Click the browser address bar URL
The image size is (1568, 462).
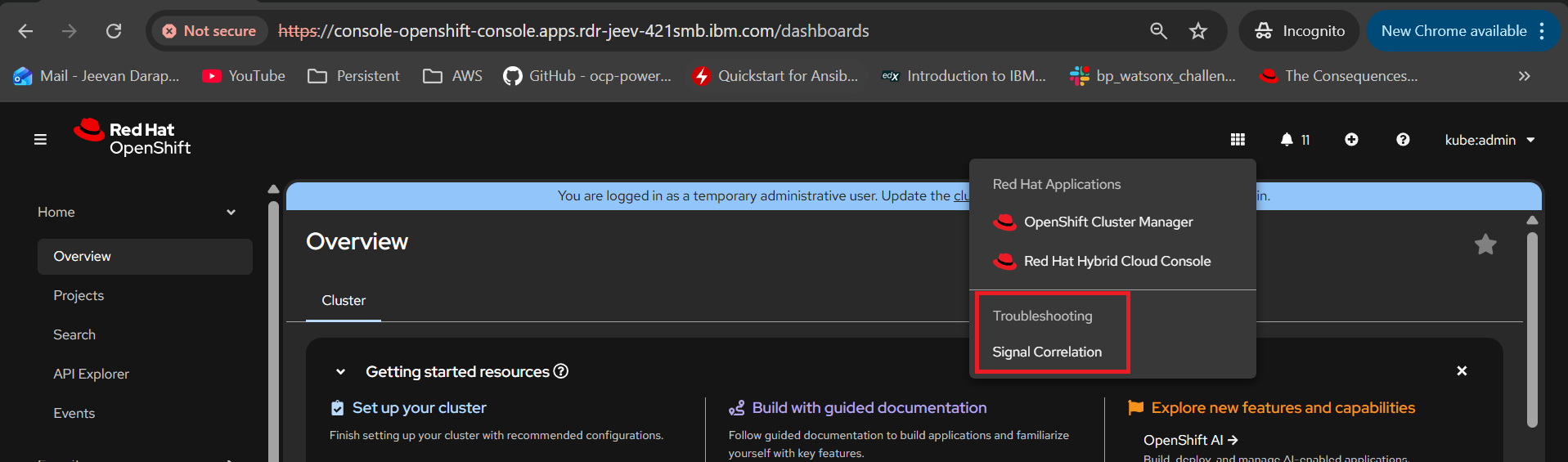(573, 31)
